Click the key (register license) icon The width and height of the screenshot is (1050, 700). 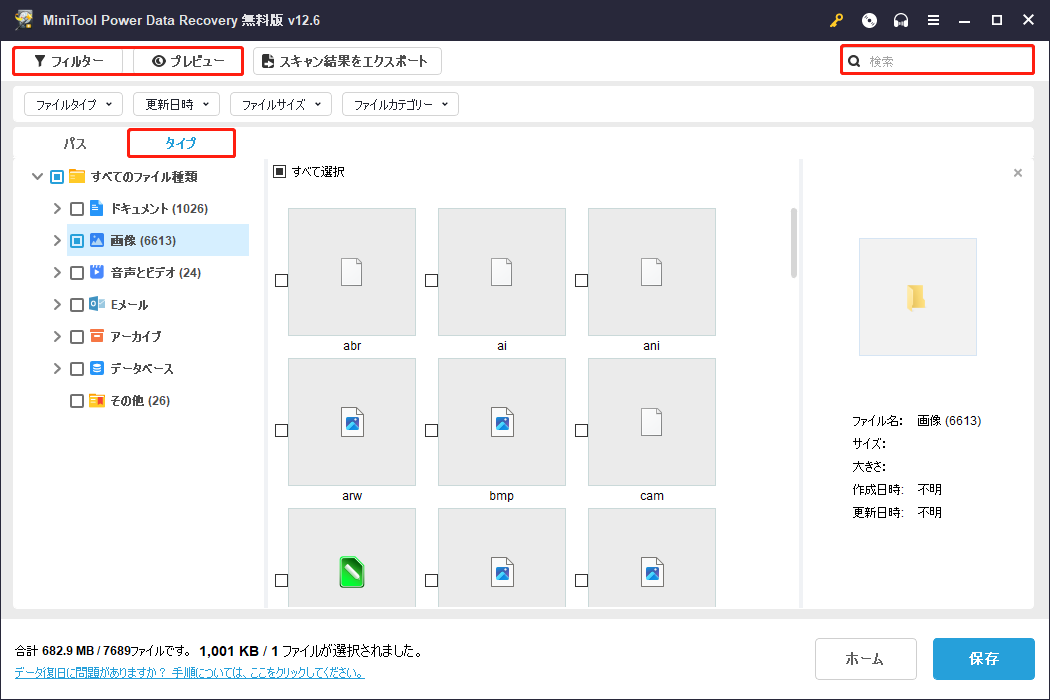(x=836, y=20)
